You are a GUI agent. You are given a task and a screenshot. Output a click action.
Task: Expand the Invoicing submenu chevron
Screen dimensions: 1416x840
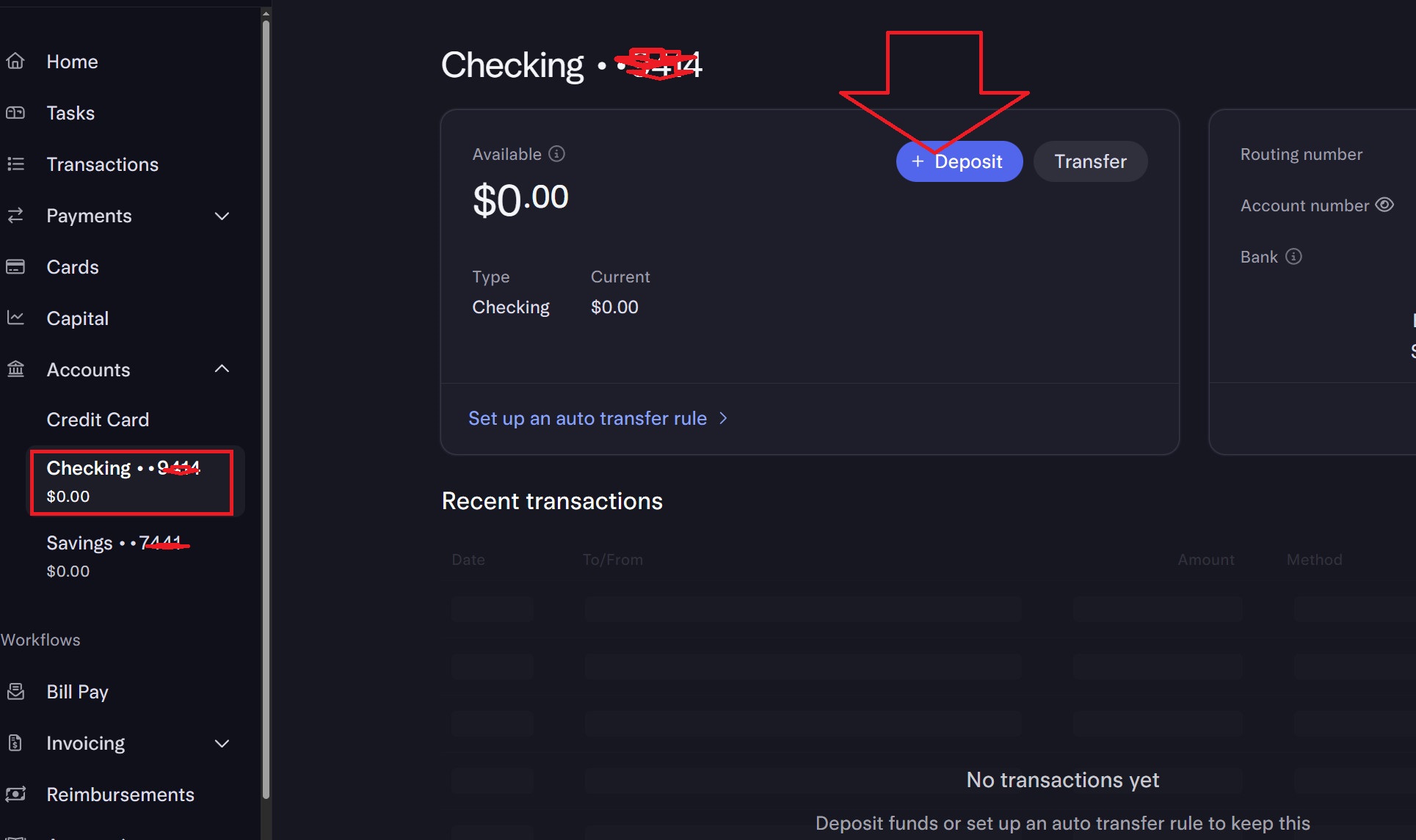click(x=222, y=743)
